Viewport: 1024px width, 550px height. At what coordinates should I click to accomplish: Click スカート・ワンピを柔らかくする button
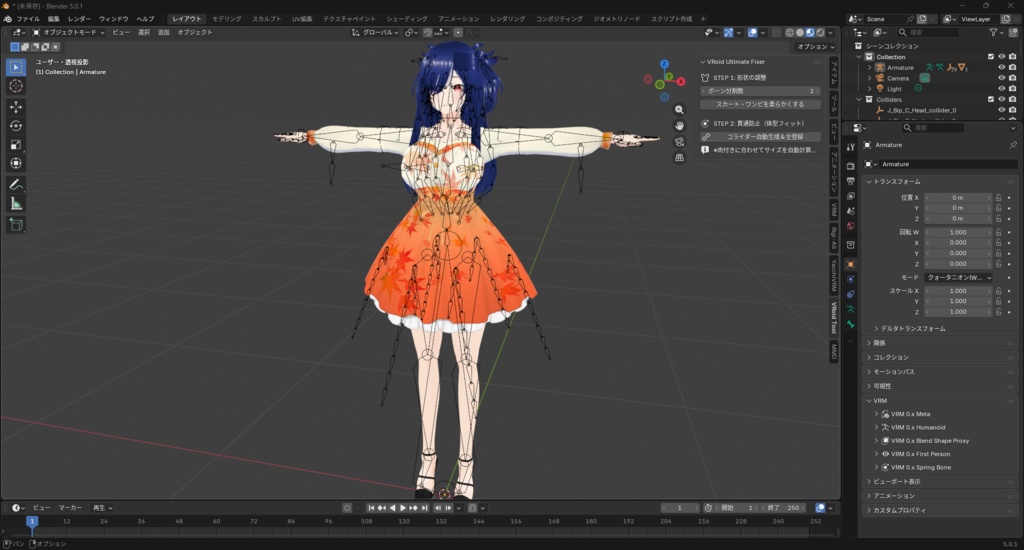760,104
